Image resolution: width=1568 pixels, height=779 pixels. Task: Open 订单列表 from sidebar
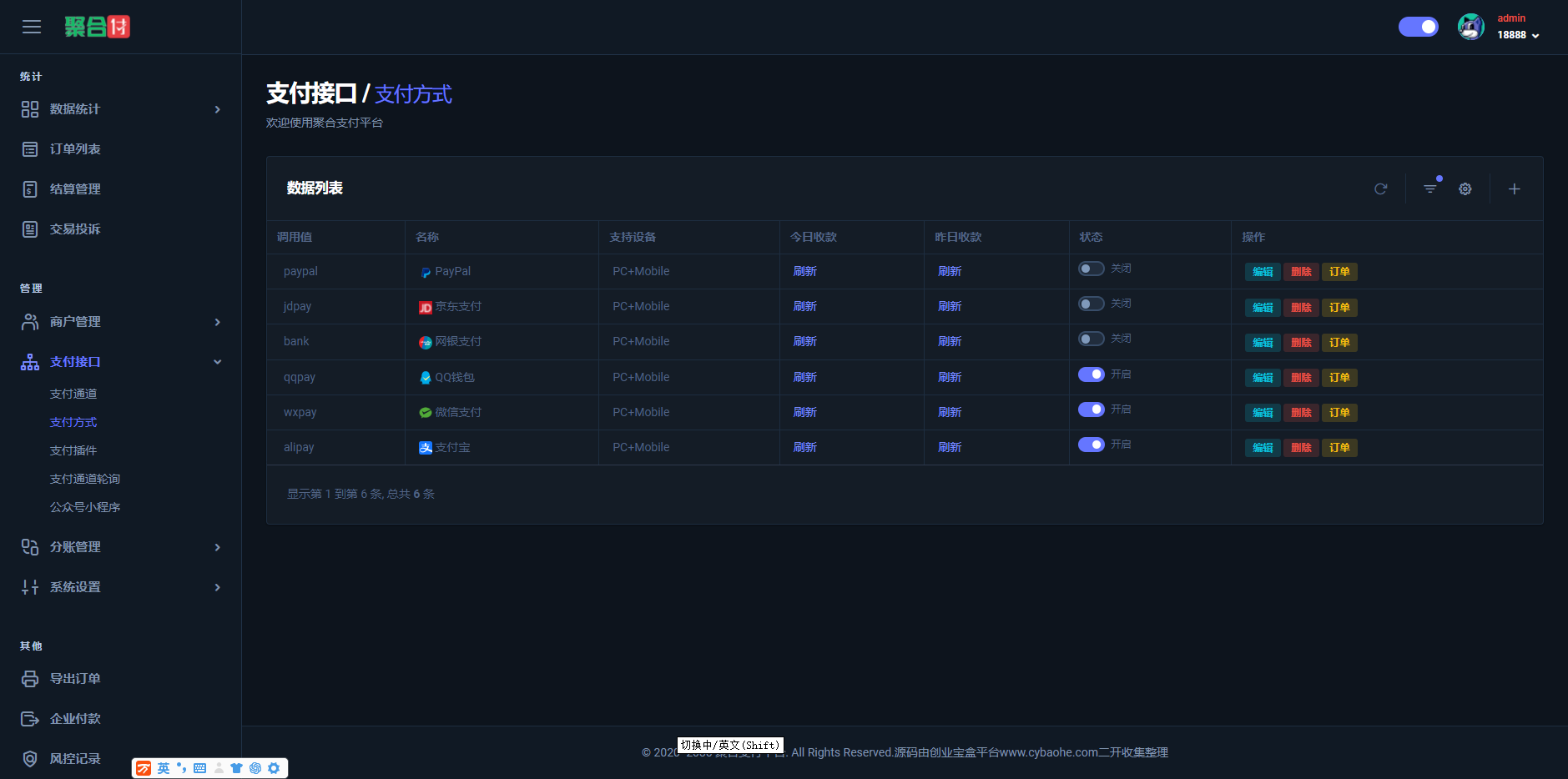[x=75, y=149]
